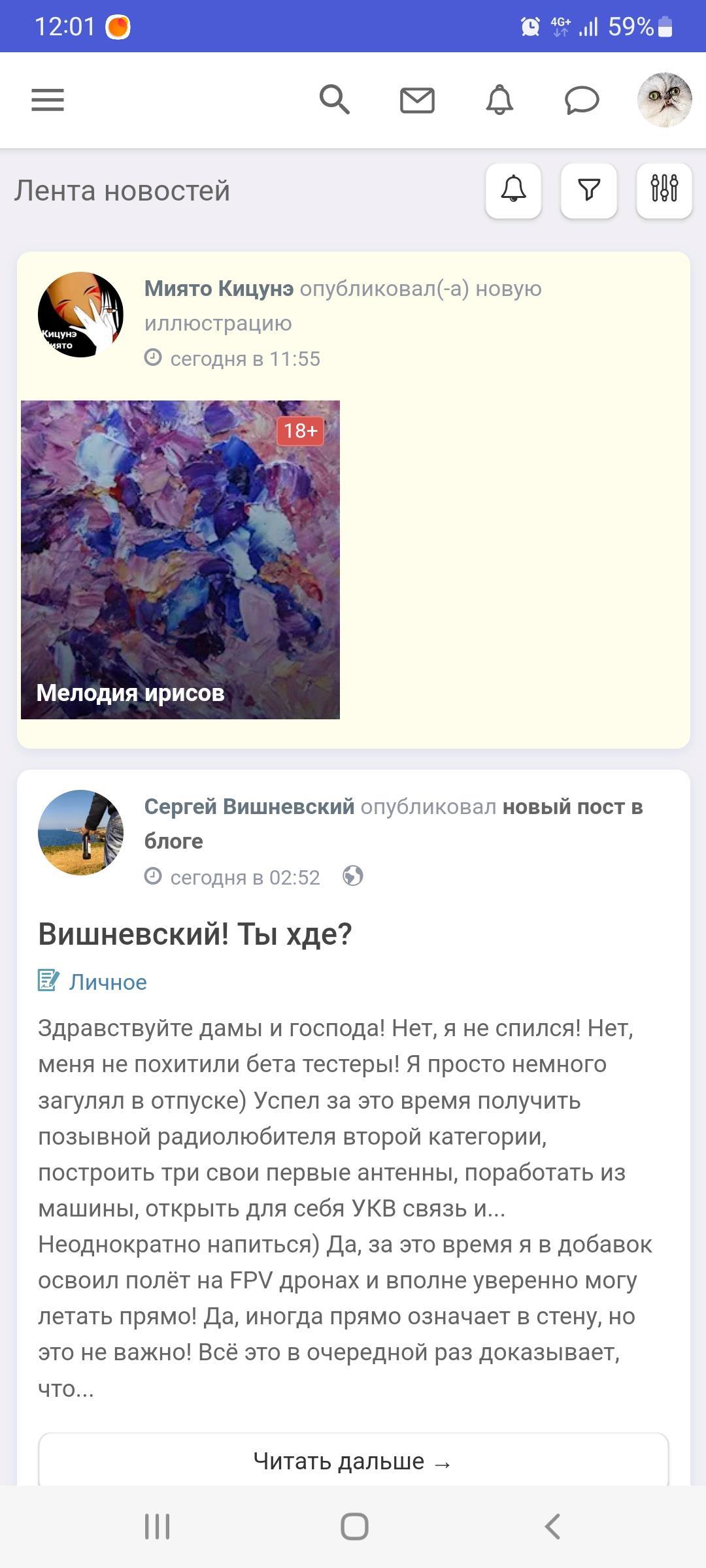Select the Личное blog category
Image resolution: width=706 pixels, height=1568 pixels.
[x=108, y=982]
